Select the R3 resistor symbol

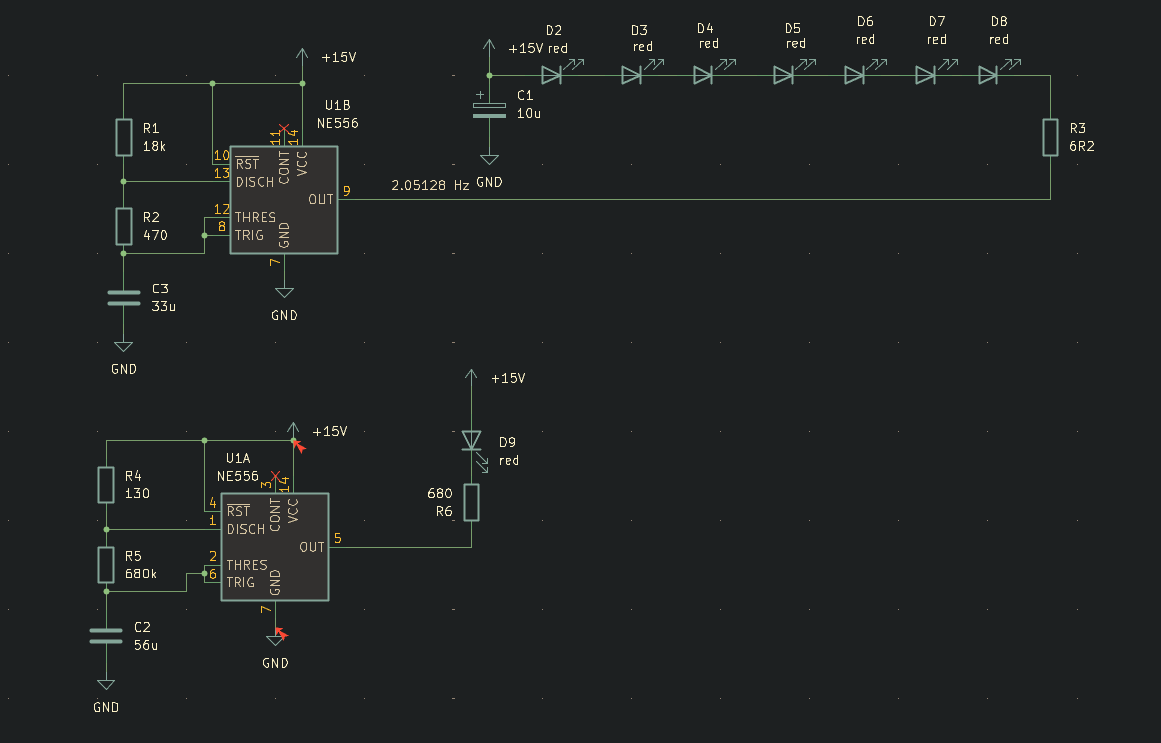(1050, 137)
